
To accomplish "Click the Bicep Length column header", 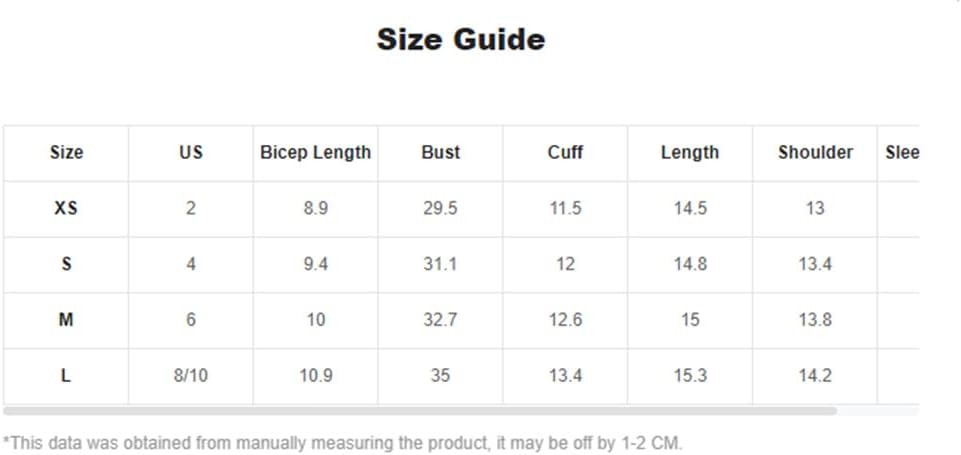I will [316, 153].
